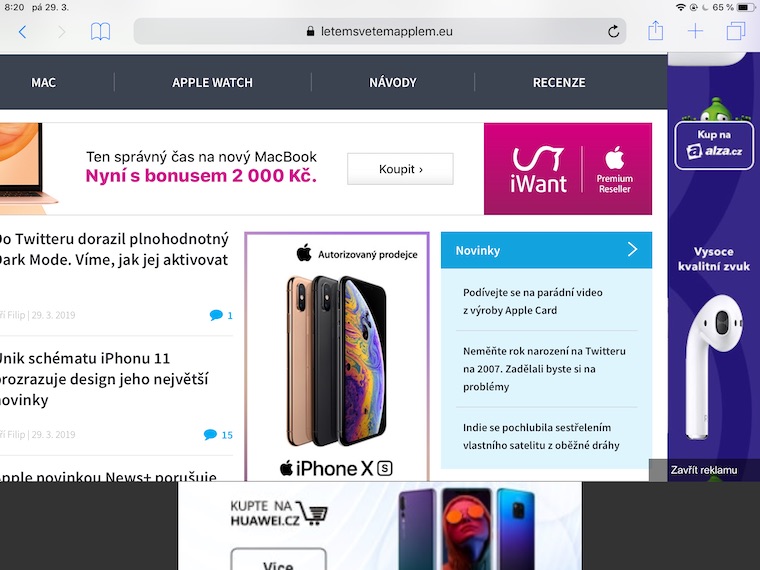
Task: Add a new tab with plus icon
Action: pyautogui.click(x=695, y=31)
